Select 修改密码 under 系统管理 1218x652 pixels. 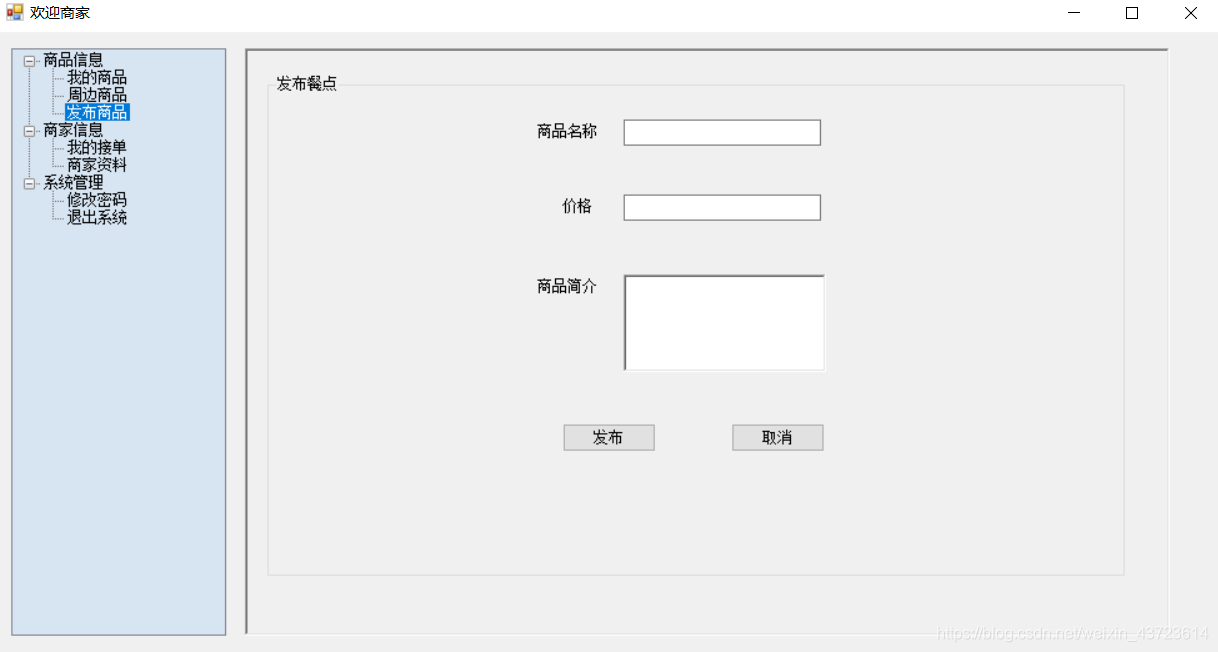pos(95,199)
